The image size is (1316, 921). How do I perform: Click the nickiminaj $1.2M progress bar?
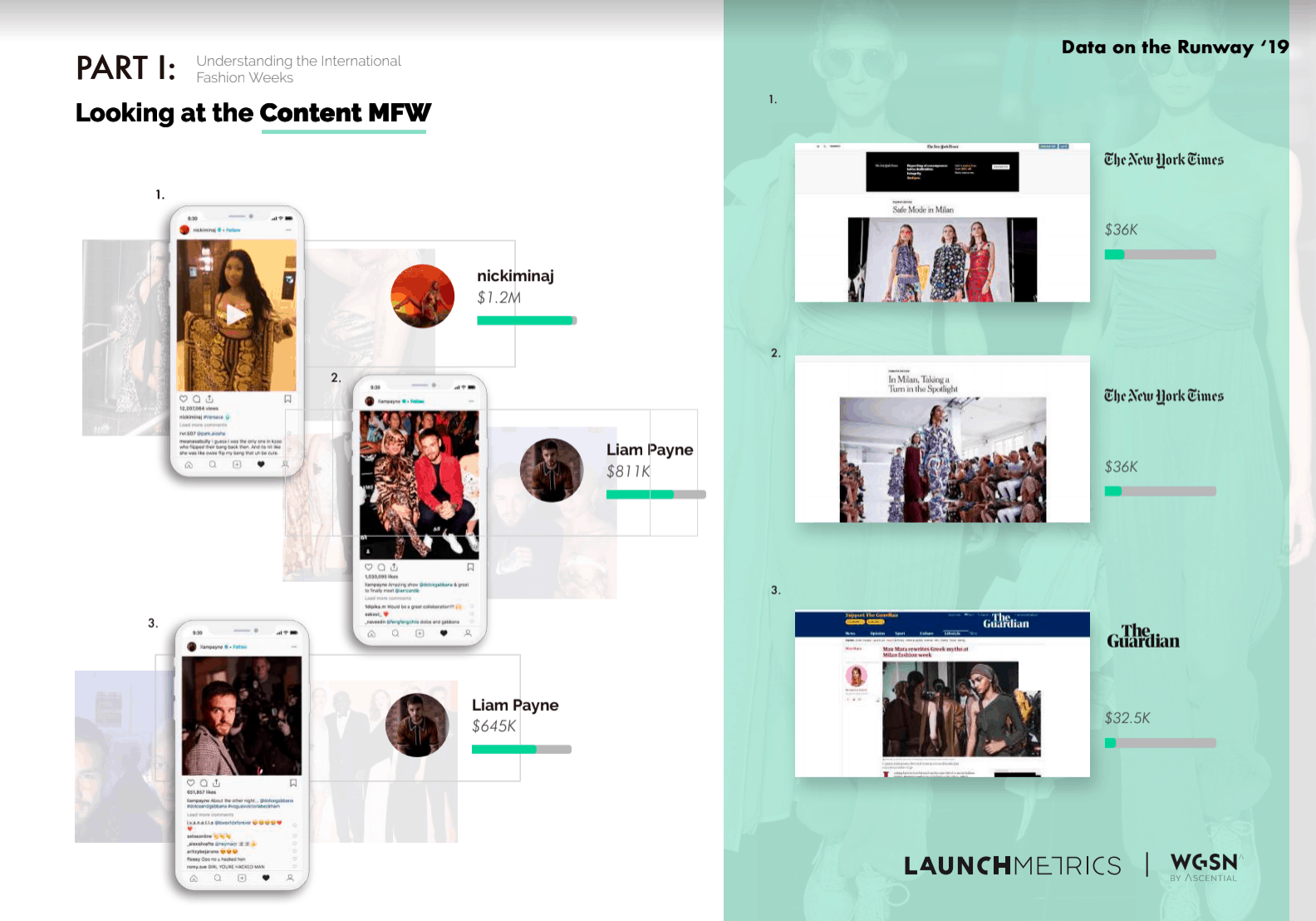[x=527, y=320]
